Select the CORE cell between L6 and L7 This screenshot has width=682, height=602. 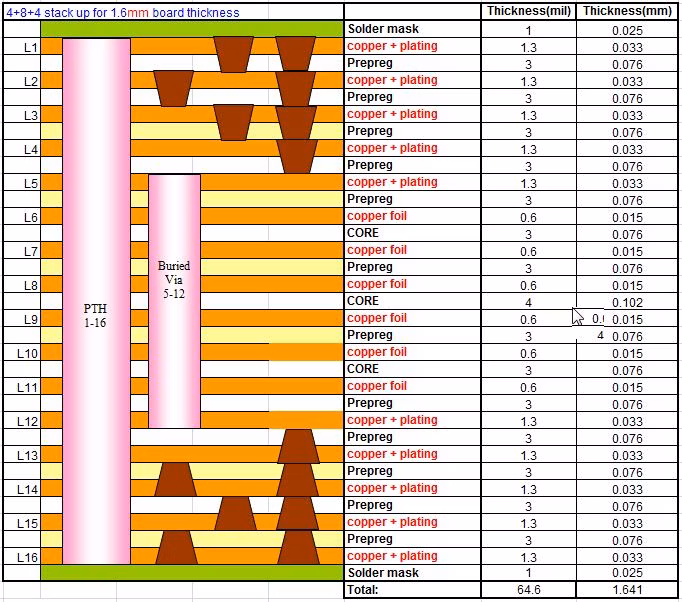click(412, 233)
